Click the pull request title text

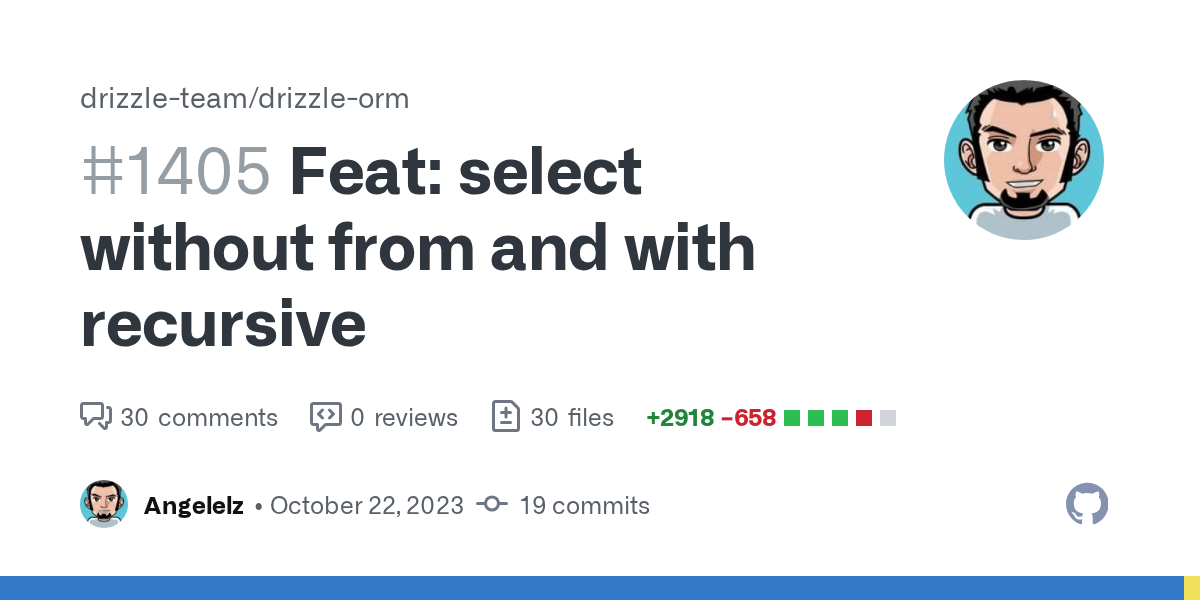(x=418, y=248)
